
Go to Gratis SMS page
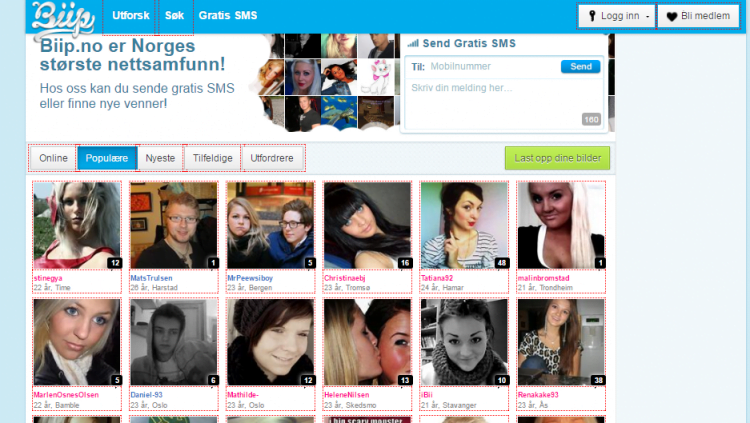tap(226, 16)
